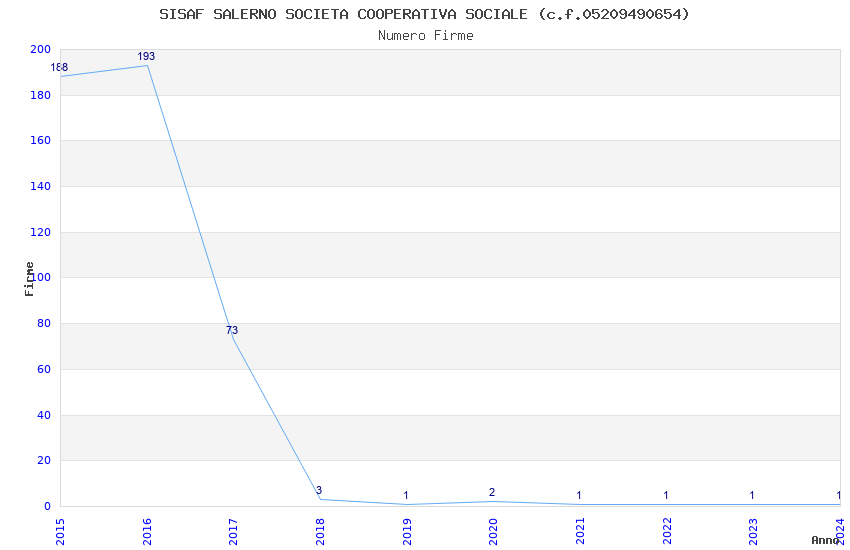
Task: Click the y-axis value 180
Action: pos(41,95)
